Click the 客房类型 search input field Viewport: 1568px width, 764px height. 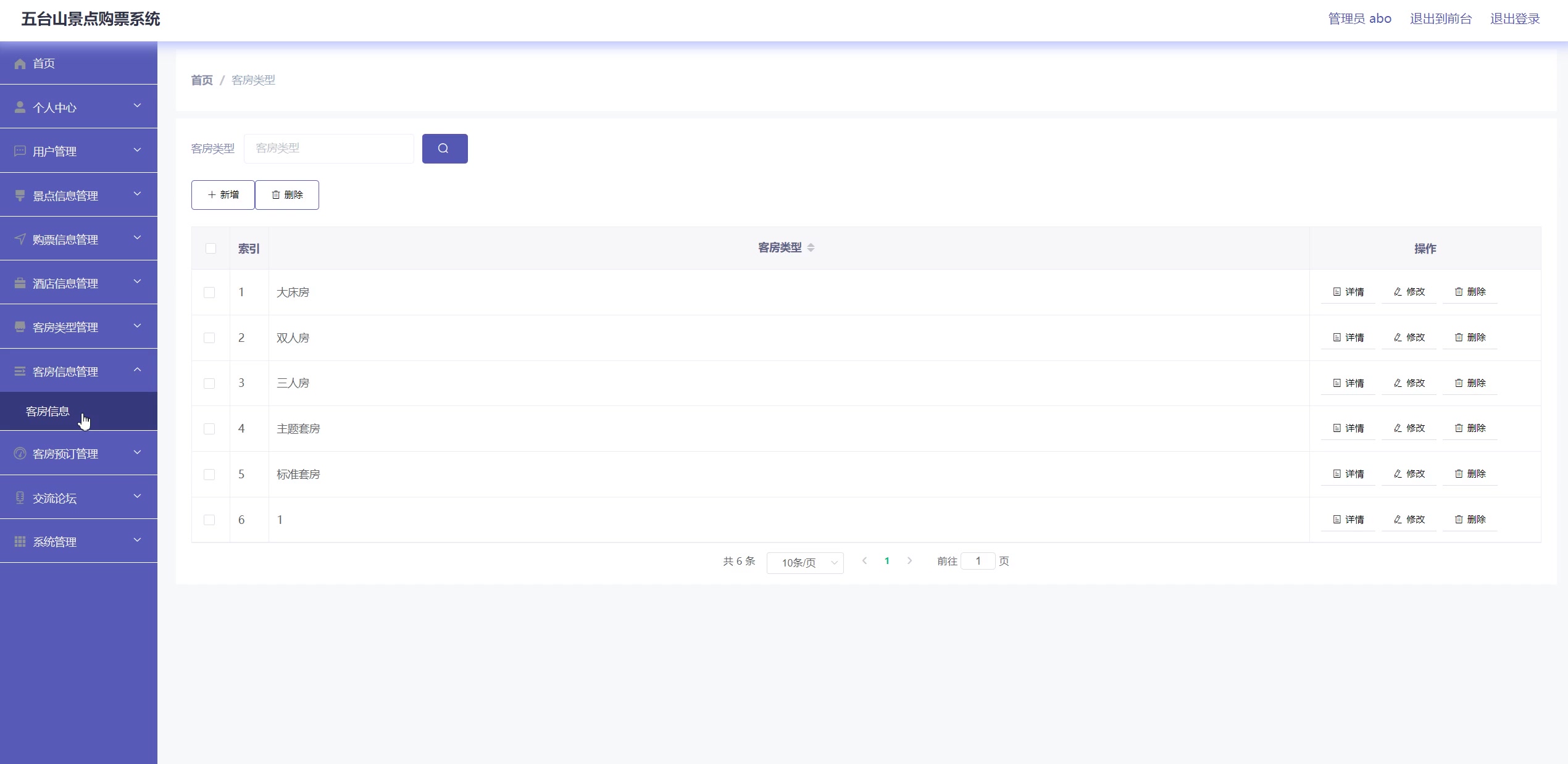pos(328,149)
